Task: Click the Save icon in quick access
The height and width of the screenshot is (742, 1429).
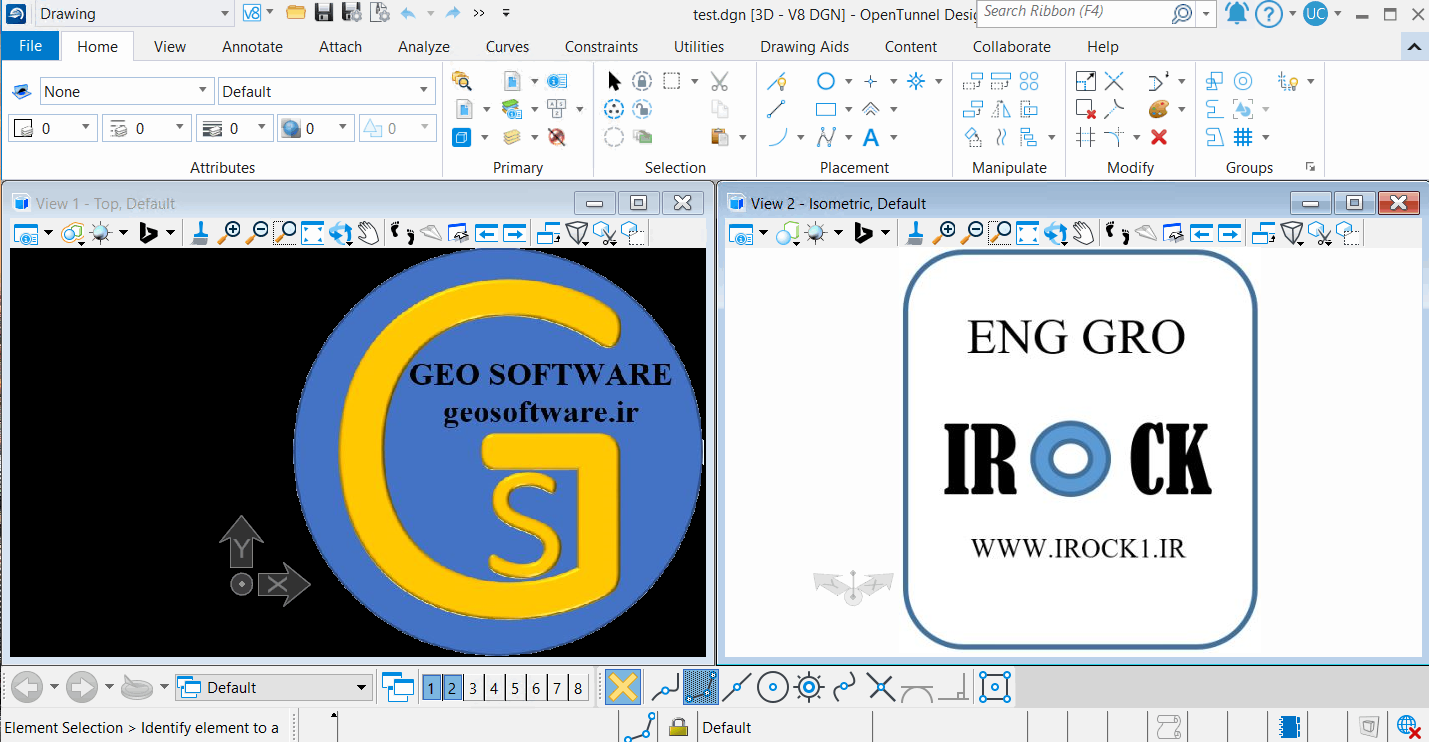Action: click(323, 13)
